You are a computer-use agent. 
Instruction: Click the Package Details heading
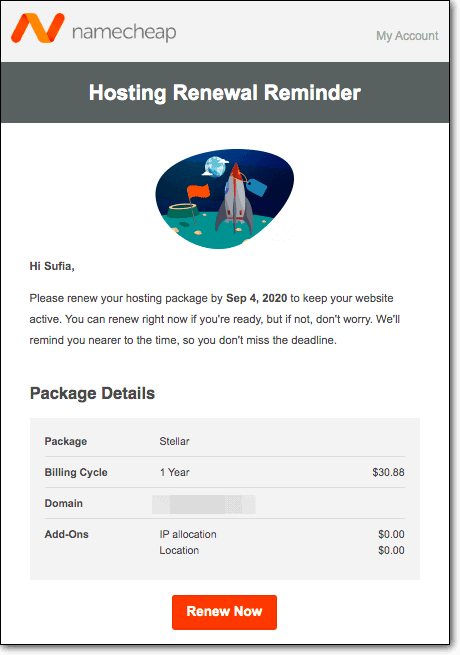[92, 394]
